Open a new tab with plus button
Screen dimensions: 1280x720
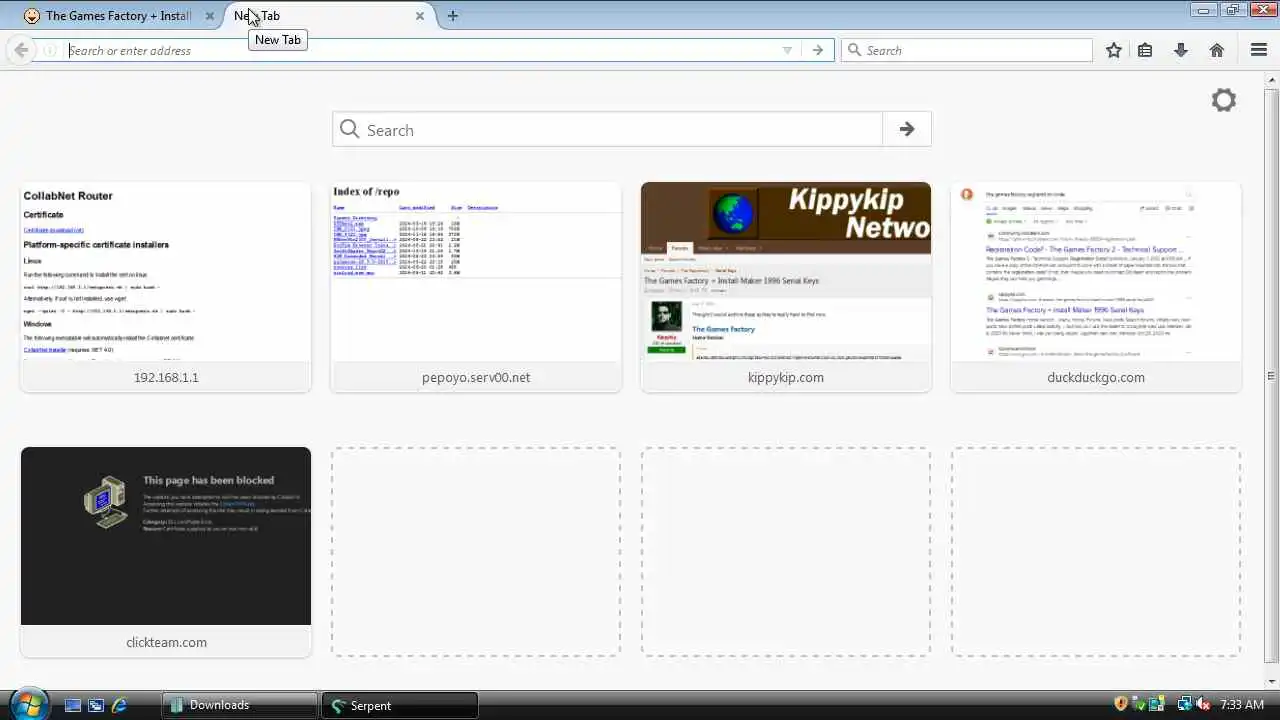pyautogui.click(x=453, y=16)
